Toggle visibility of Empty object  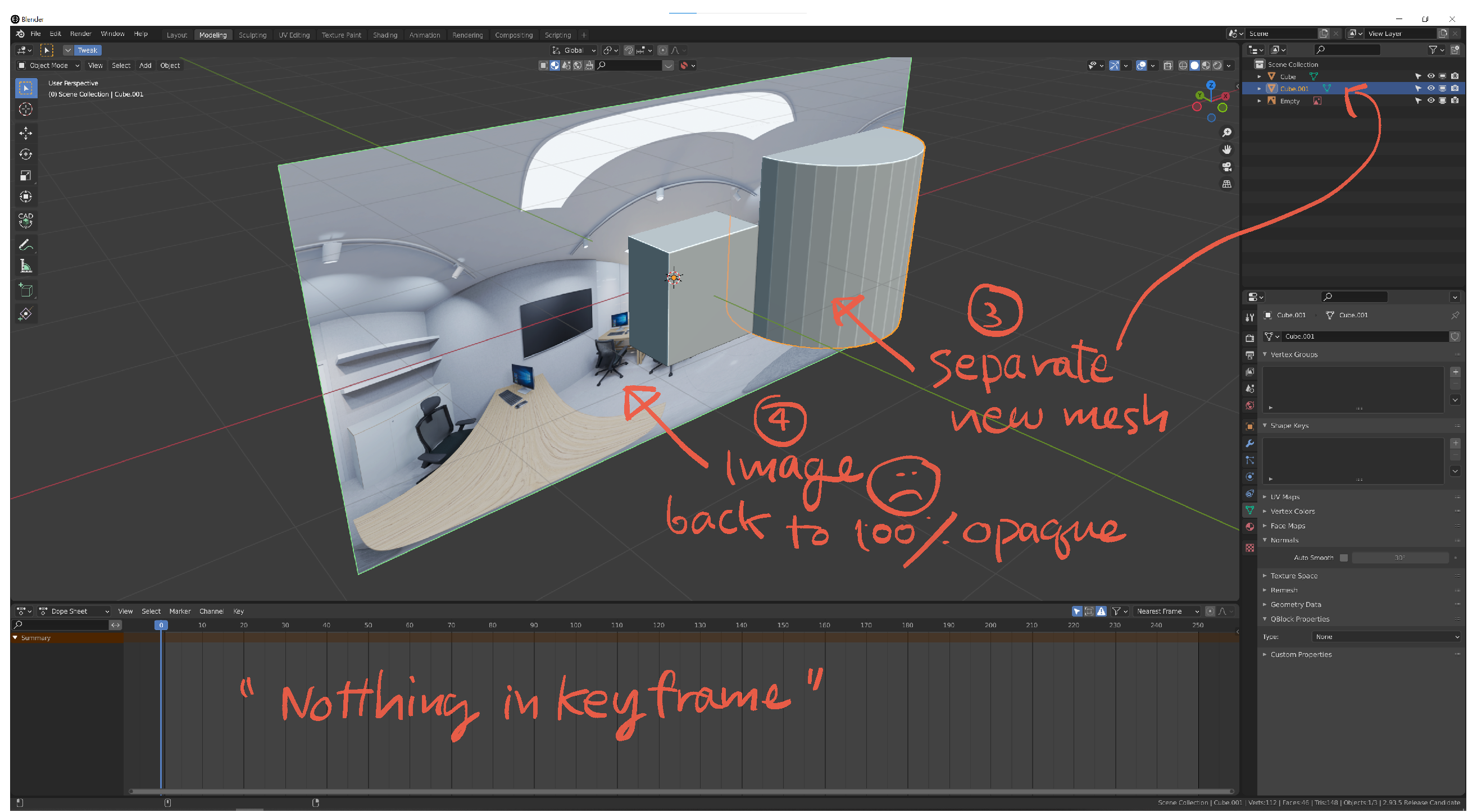tap(1431, 101)
